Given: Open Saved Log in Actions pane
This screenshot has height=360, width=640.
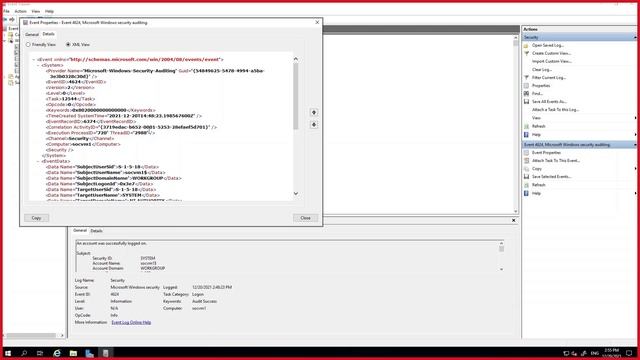Looking at the screenshot, I should click(547, 45).
